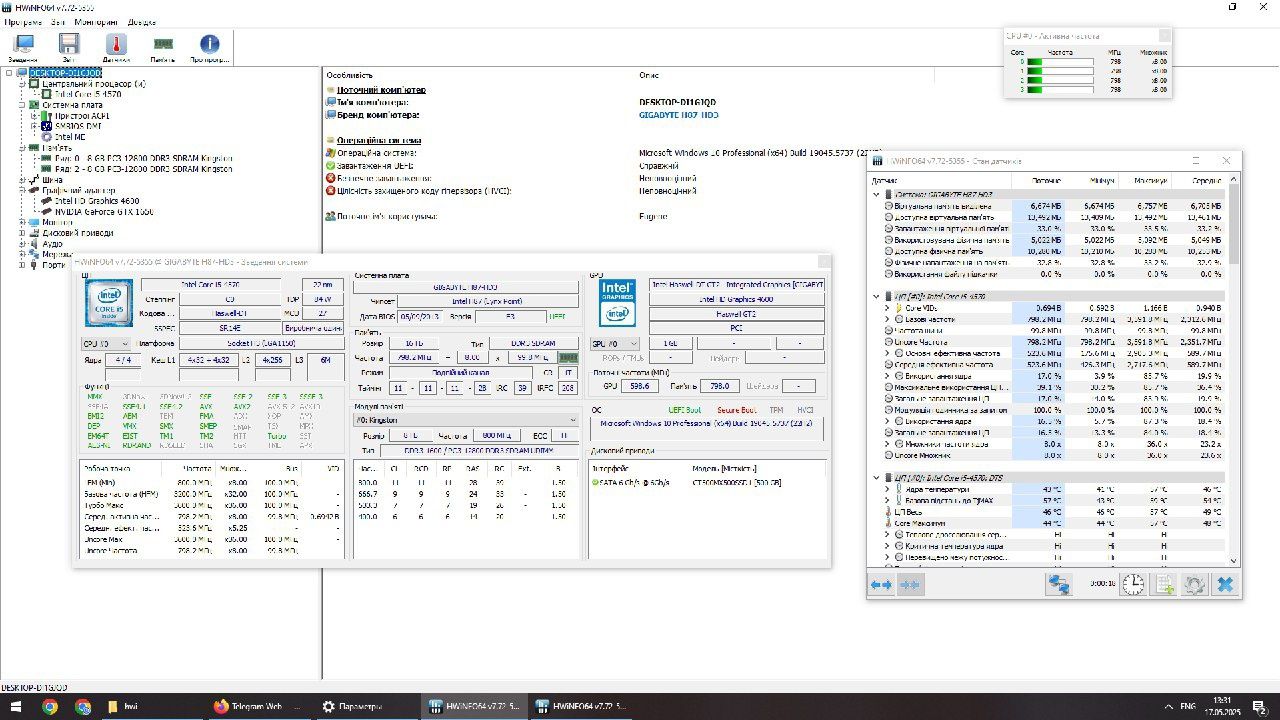Viewport: 1280px width, 720px height.
Task: Open the Help menu
Action: [142, 21]
